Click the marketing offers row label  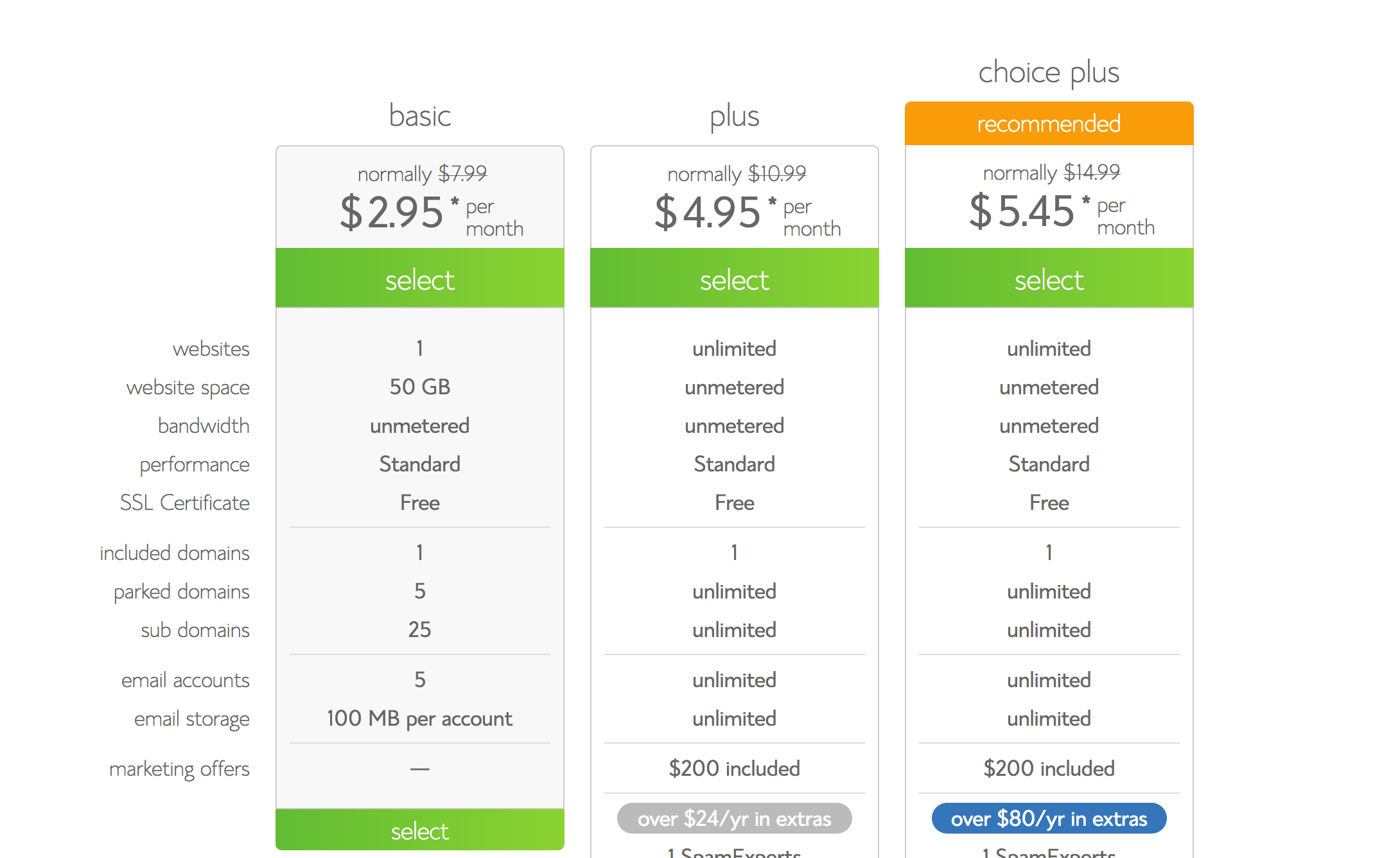(180, 769)
